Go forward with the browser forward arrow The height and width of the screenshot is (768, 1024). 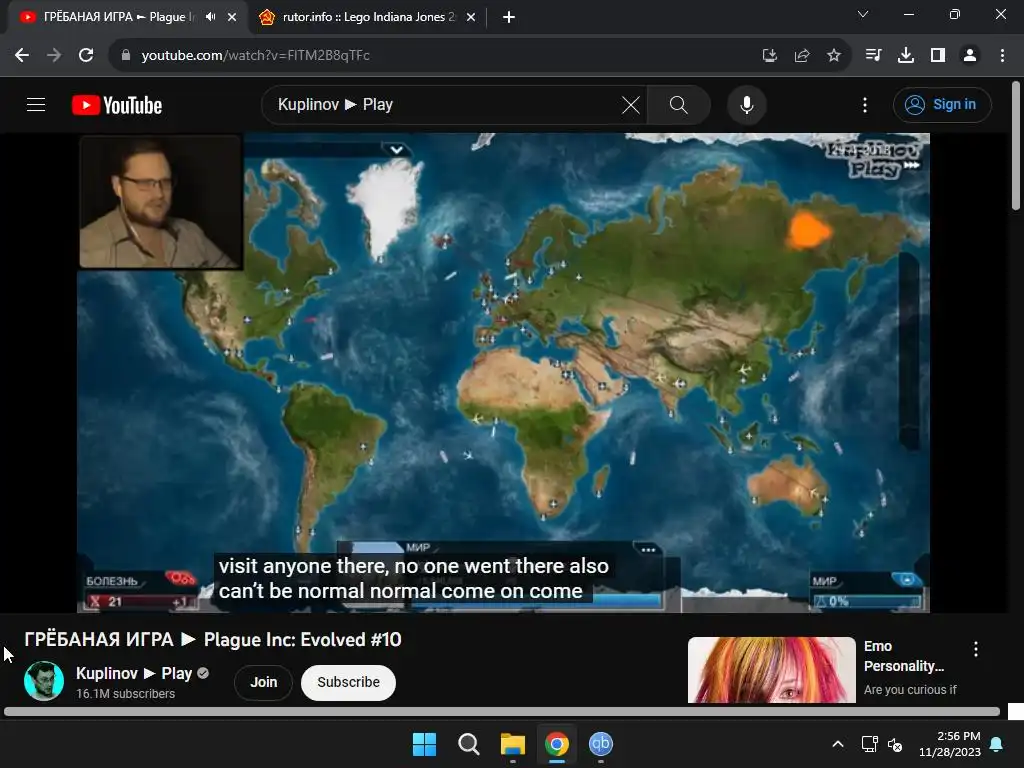pos(54,55)
